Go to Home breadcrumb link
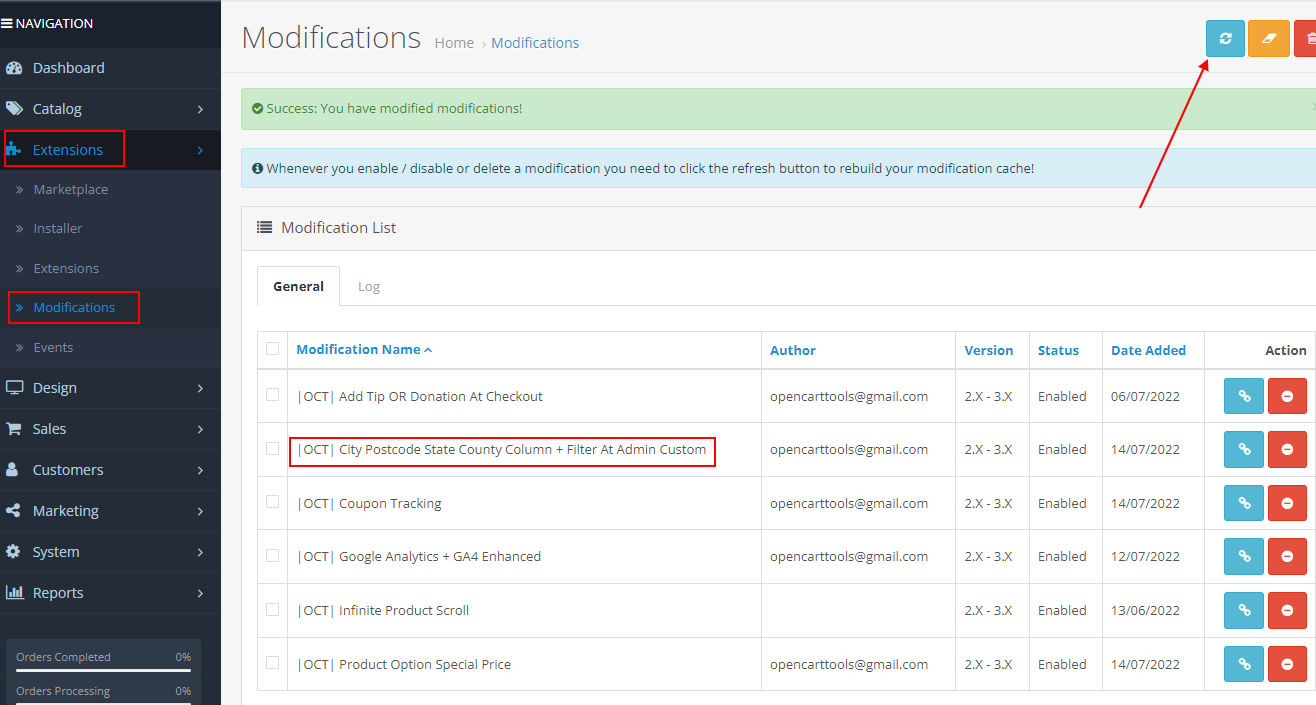Viewport: 1316px width, 705px height. tap(454, 43)
